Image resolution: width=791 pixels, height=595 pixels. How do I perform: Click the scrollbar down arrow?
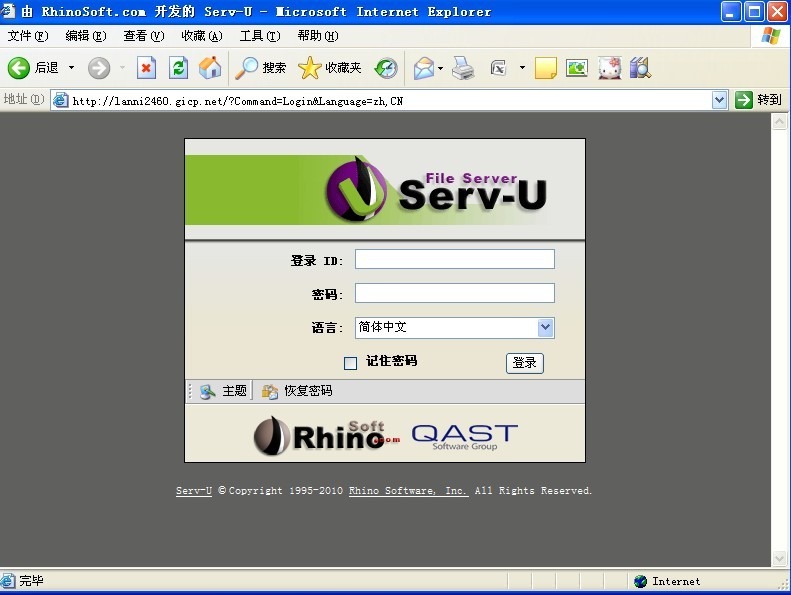coord(779,558)
